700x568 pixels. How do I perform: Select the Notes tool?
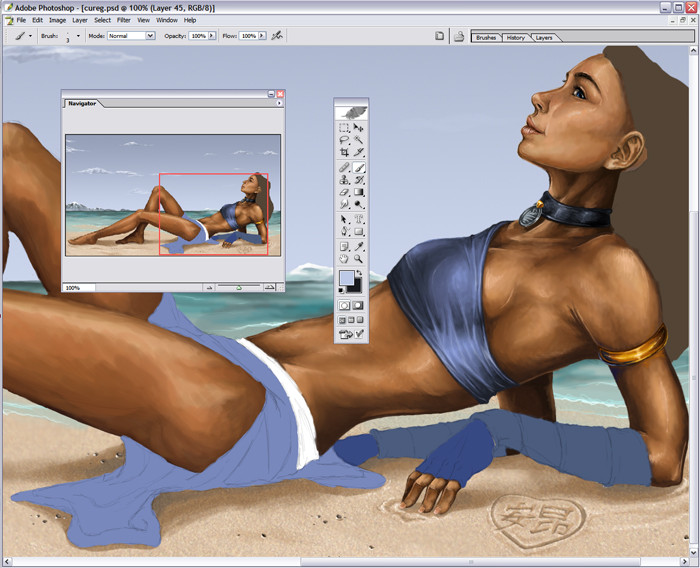click(x=344, y=246)
